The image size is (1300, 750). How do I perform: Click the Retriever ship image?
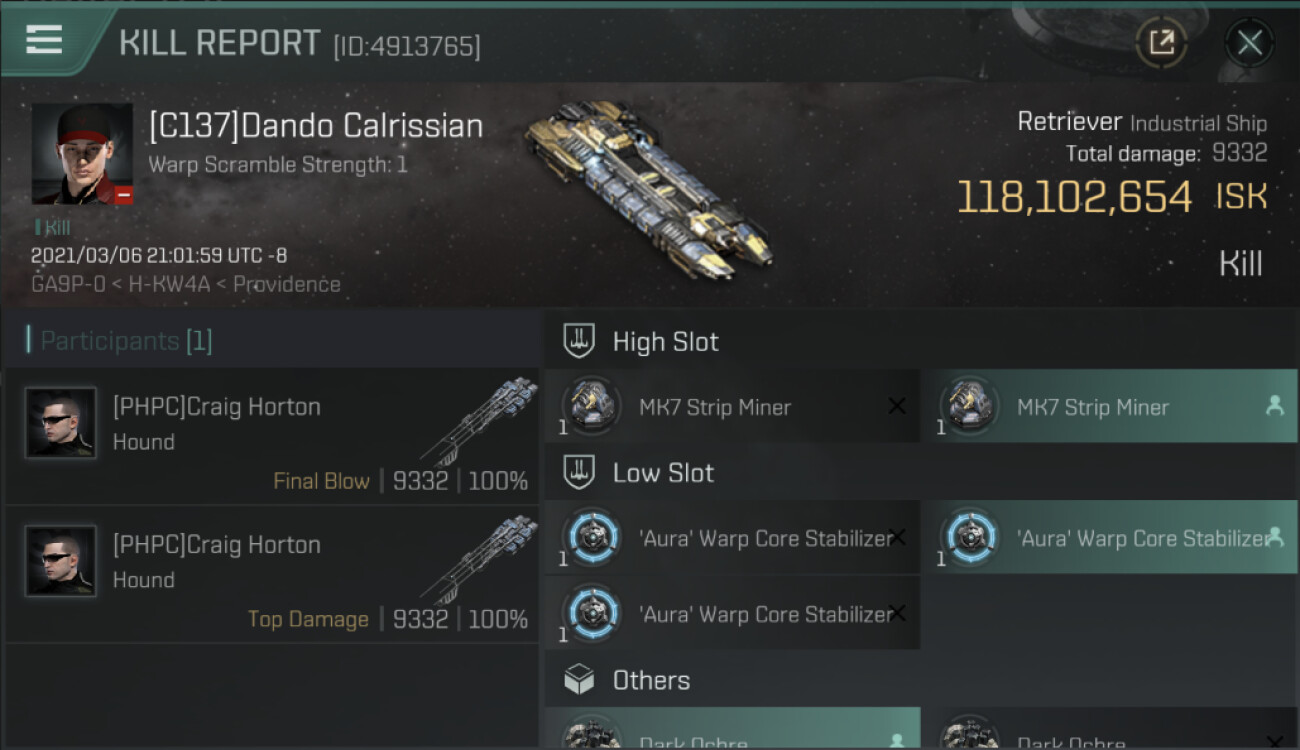coord(645,185)
